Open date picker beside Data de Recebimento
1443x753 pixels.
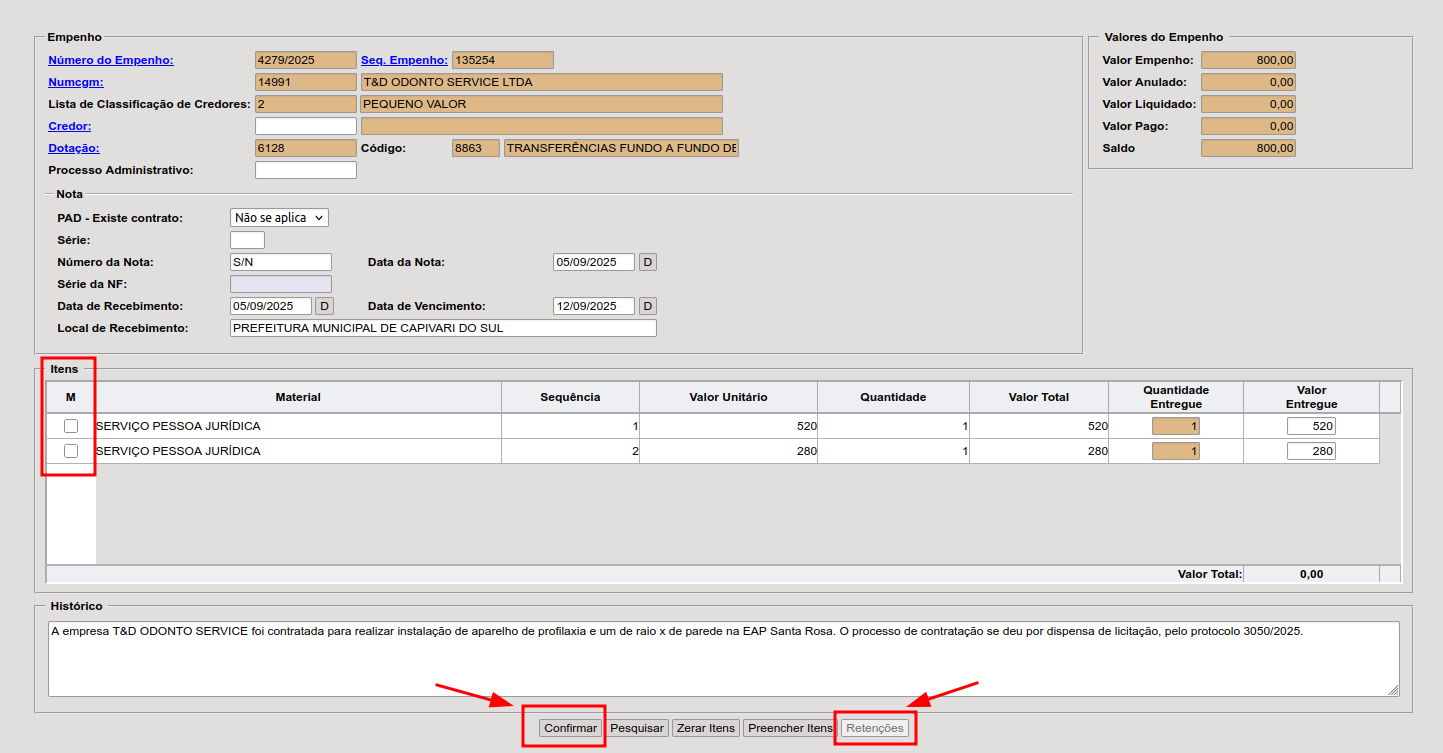(324, 306)
